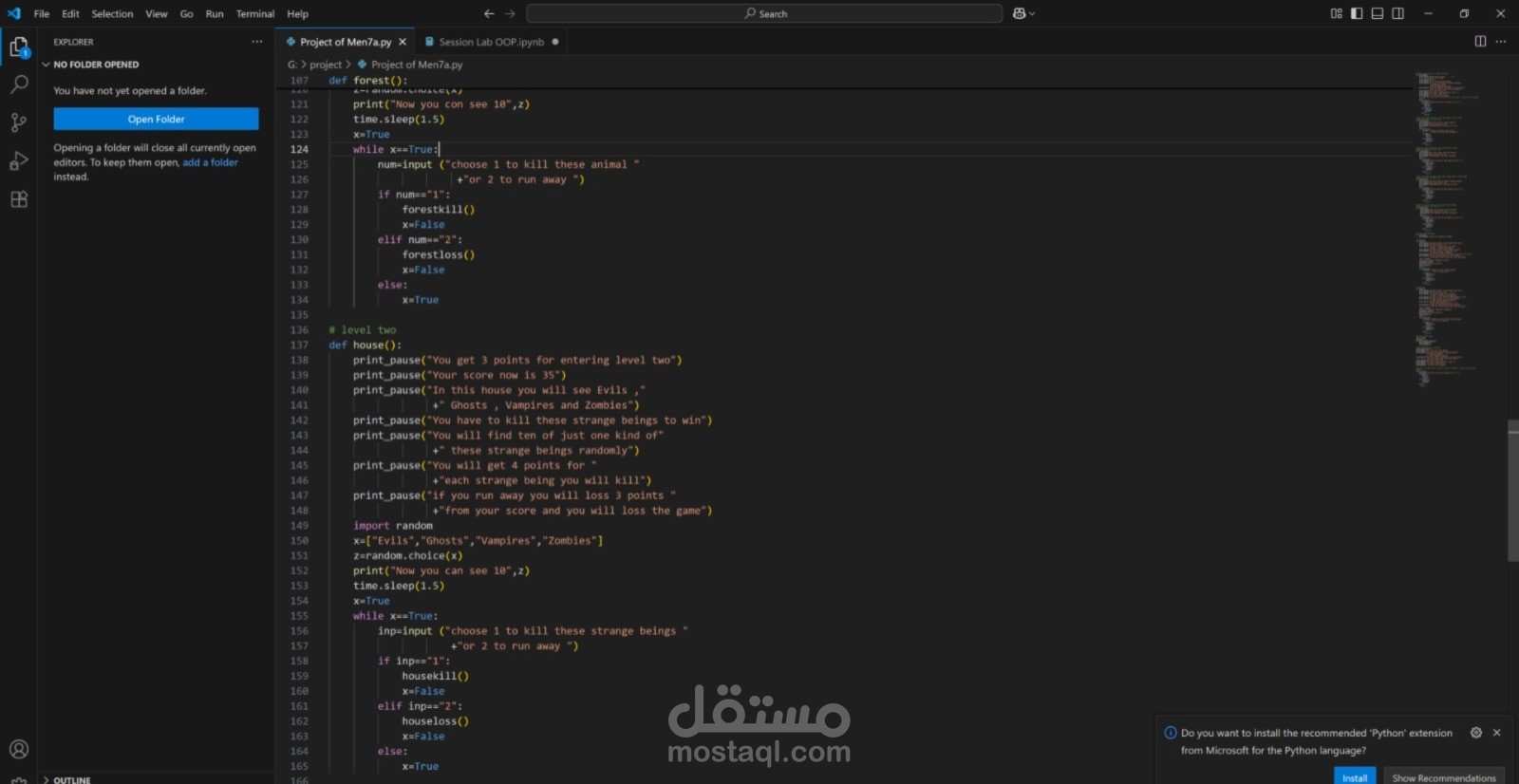Open the Edit menu
This screenshot has height=784, width=1519.
coord(70,13)
